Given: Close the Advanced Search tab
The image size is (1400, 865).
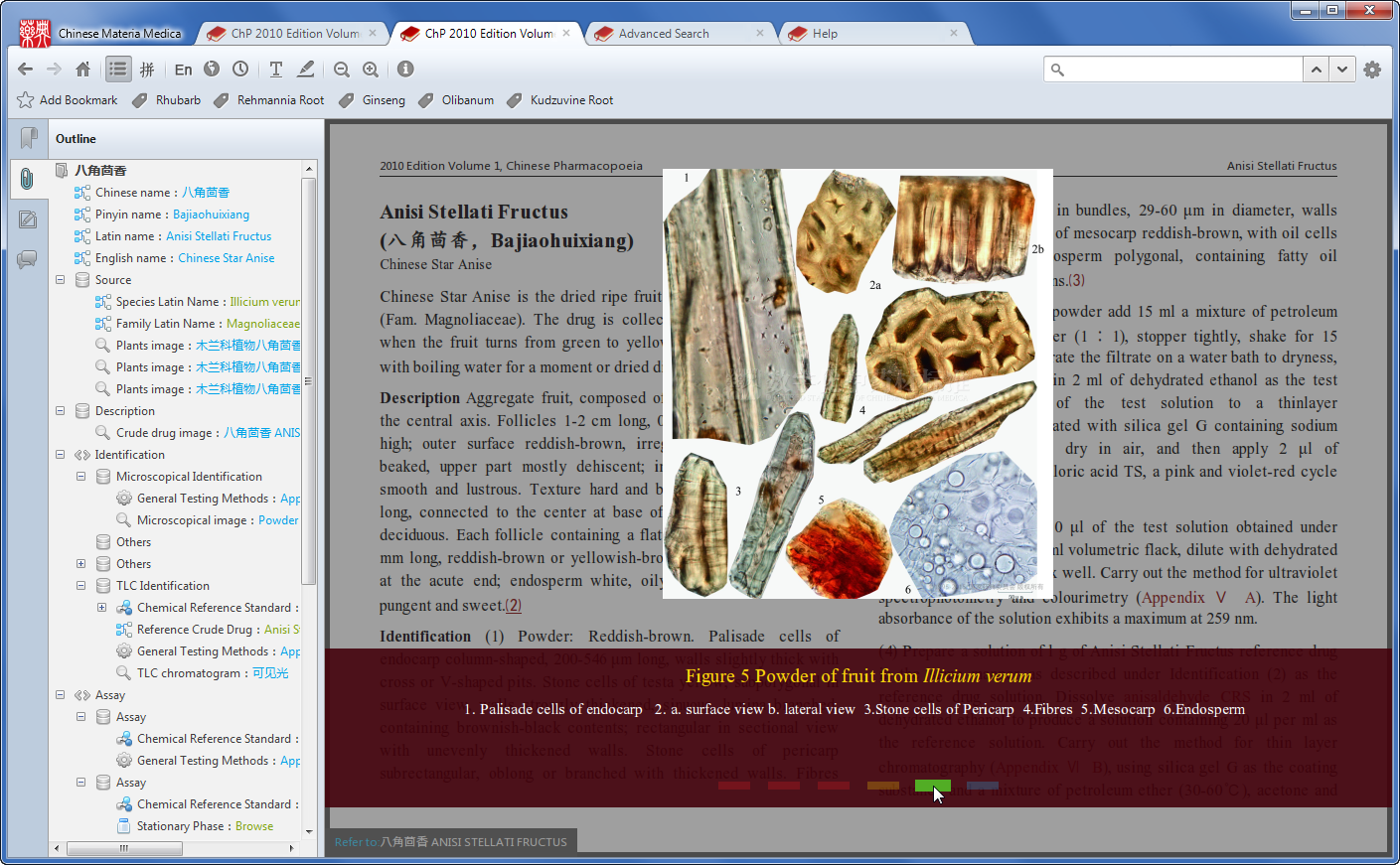Looking at the screenshot, I should tap(760, 33).
